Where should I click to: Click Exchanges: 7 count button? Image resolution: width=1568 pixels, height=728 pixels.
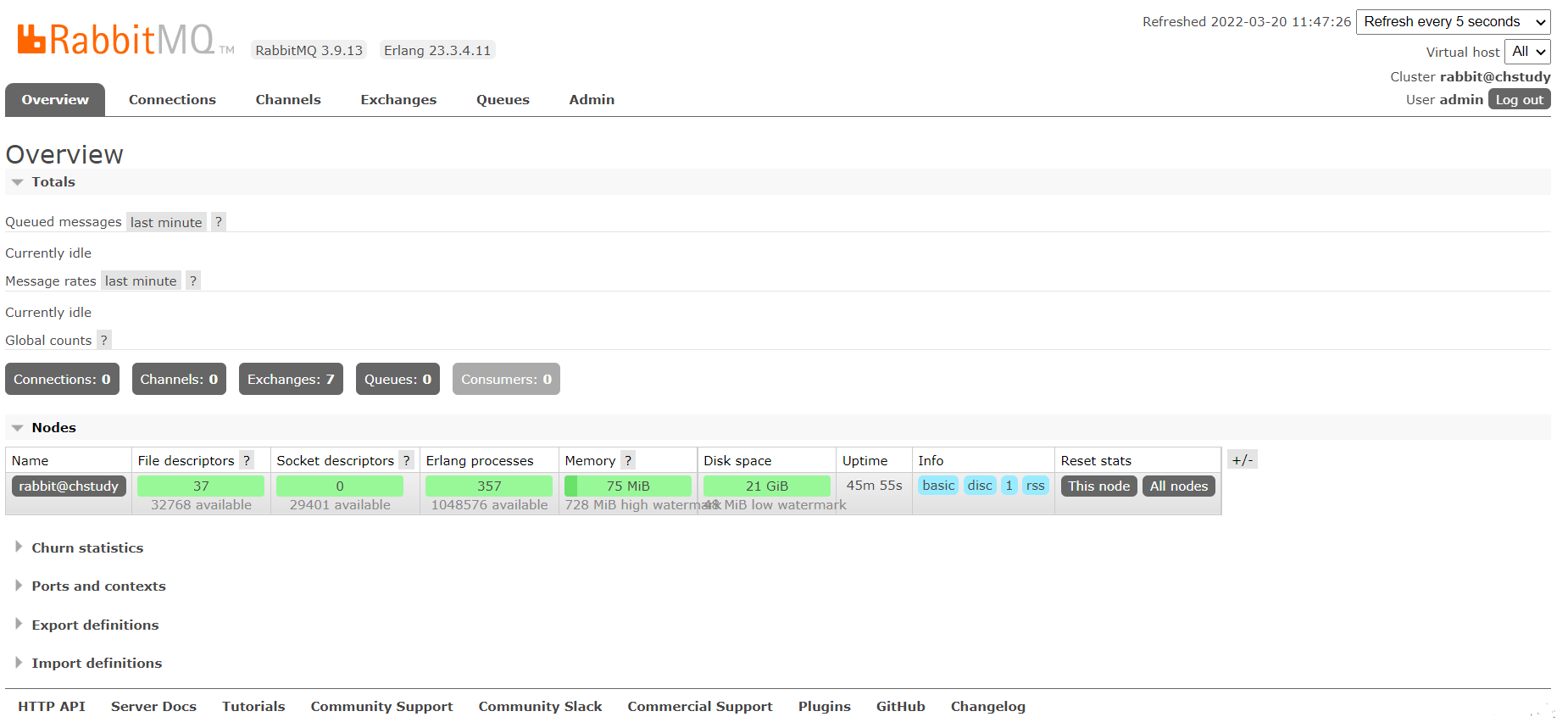291,379
